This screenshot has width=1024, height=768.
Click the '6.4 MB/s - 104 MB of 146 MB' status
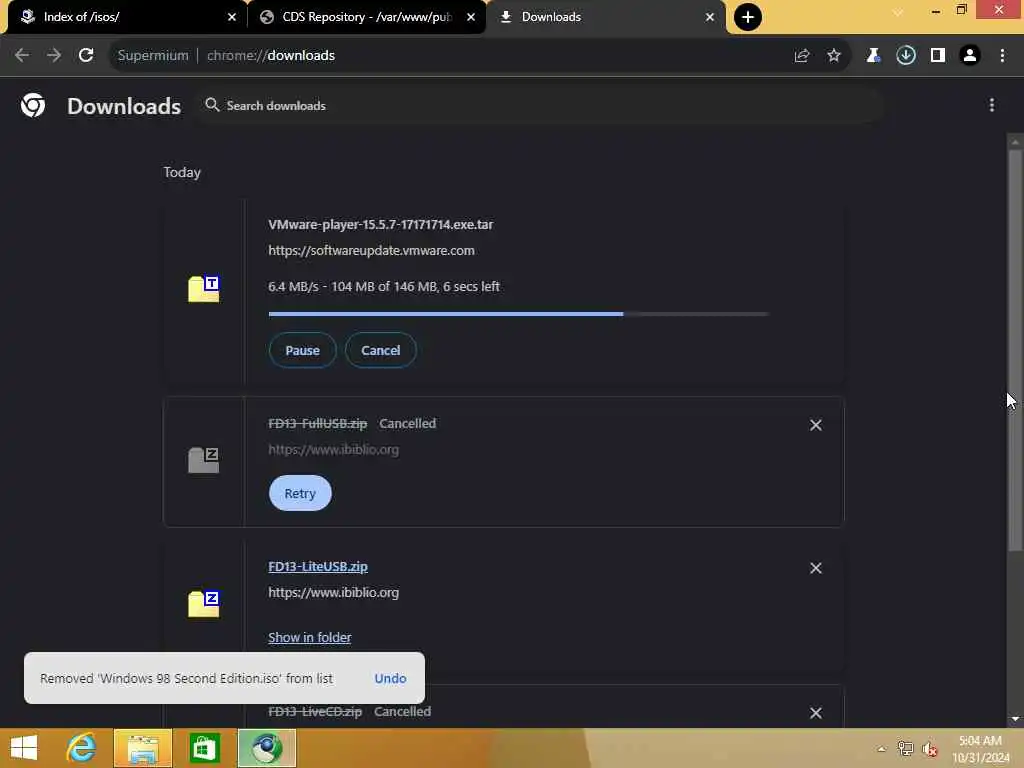(384, 287)
